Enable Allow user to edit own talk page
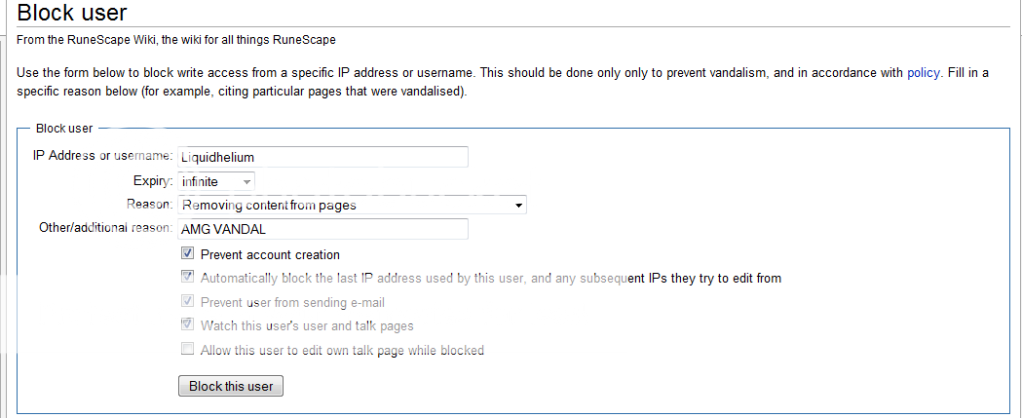The height and width of the screenshot is (418, 1022). 187,350
